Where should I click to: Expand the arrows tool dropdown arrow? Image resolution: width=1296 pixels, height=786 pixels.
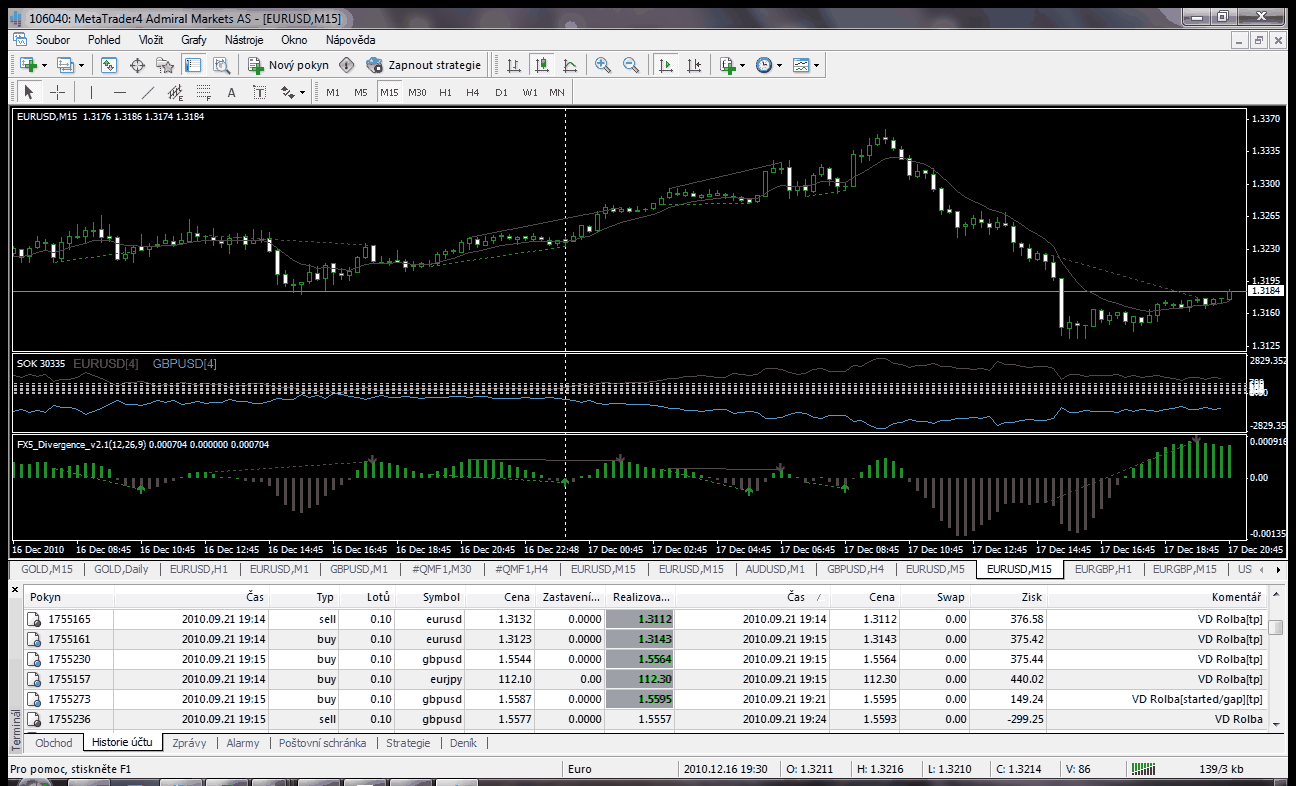coord(303,92)
